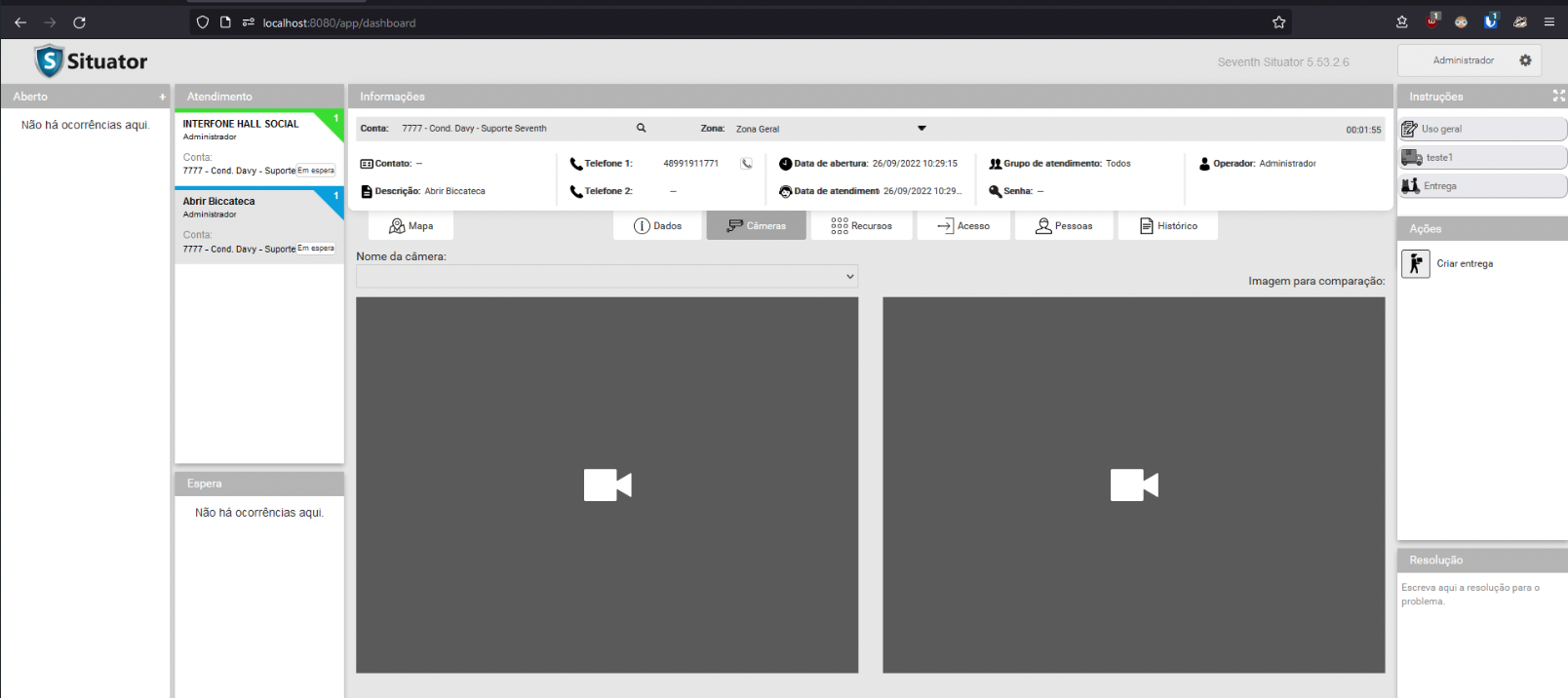Open the settings gear beside Administrador
1568x698 pixels.
pos(1525,60)
